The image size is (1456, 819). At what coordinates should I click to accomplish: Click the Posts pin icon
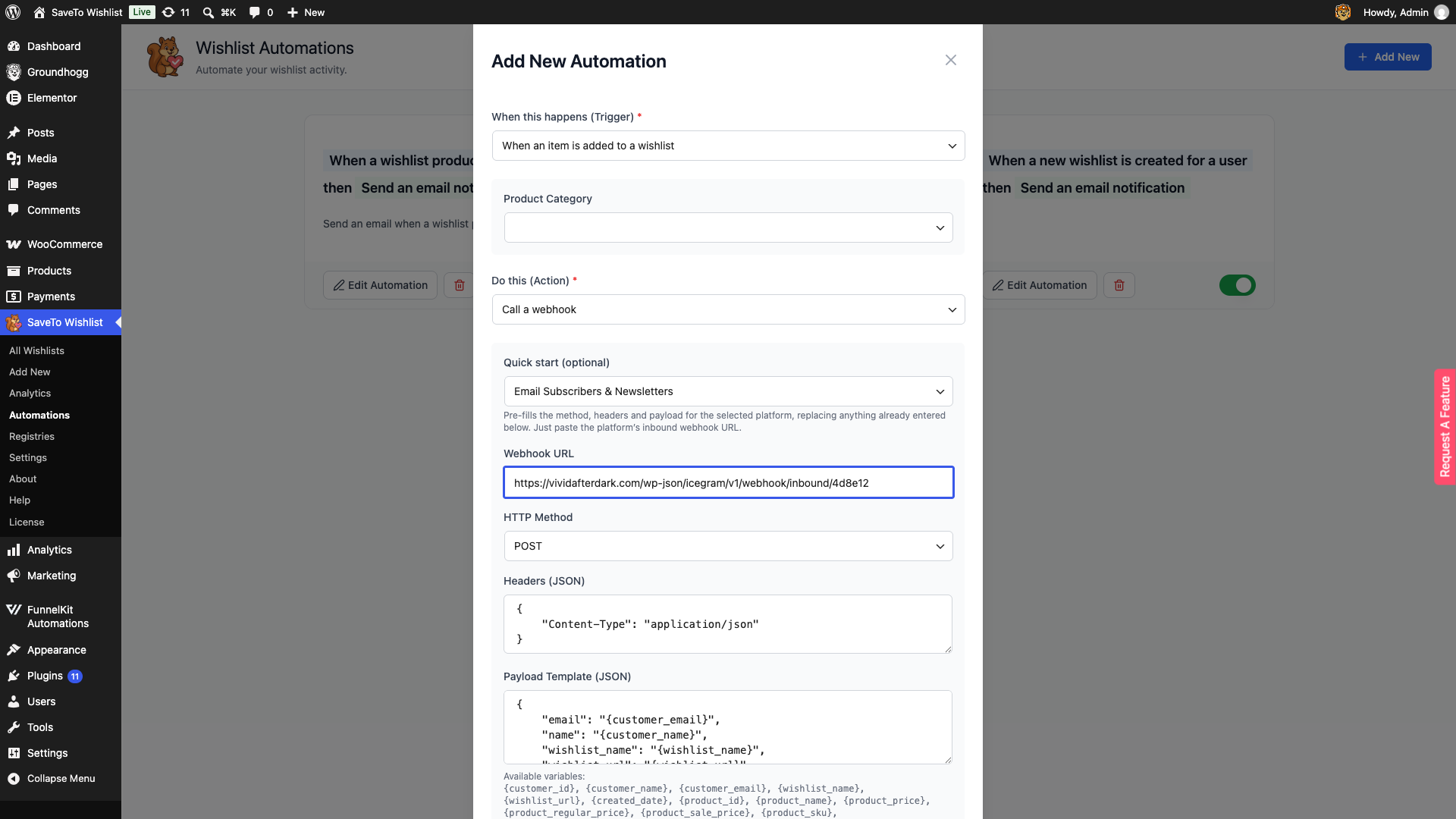(14, 133)
